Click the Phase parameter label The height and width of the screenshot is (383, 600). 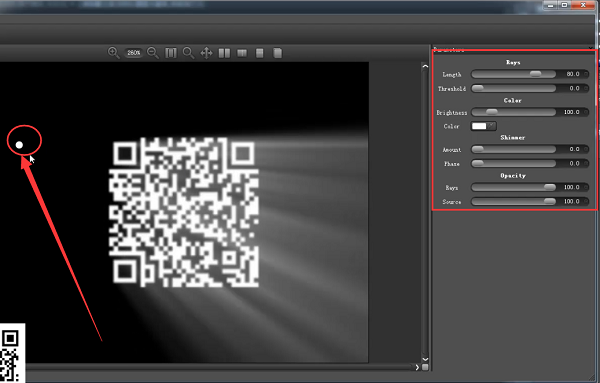tap(452, 164)
